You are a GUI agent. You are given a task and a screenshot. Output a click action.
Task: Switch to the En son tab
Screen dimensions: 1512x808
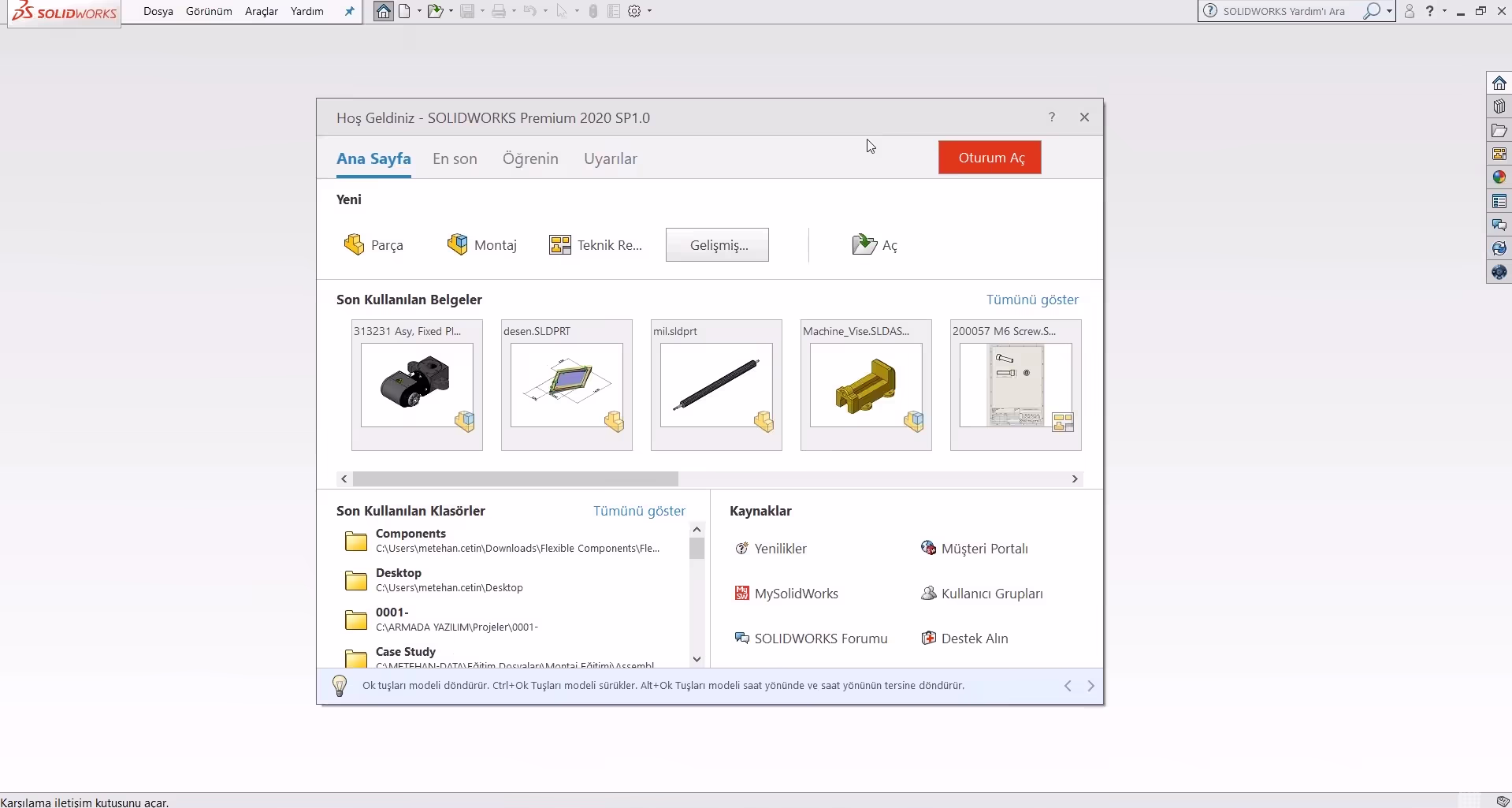[455, 158]
